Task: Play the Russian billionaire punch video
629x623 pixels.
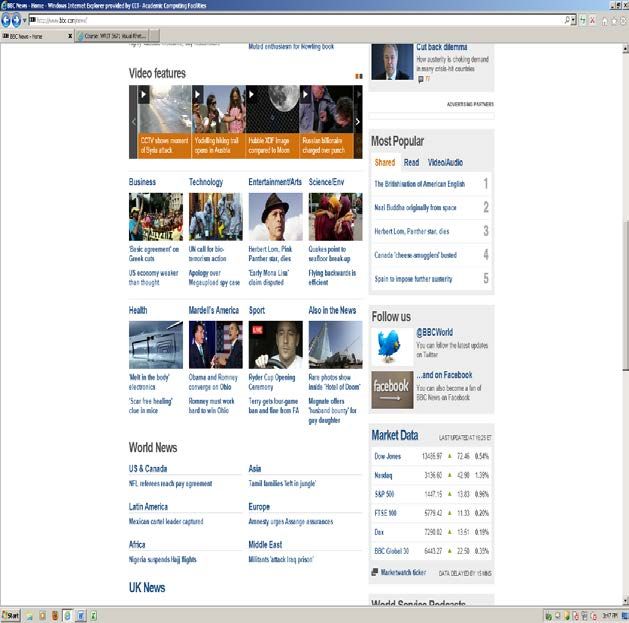Action: pos(327,122)
